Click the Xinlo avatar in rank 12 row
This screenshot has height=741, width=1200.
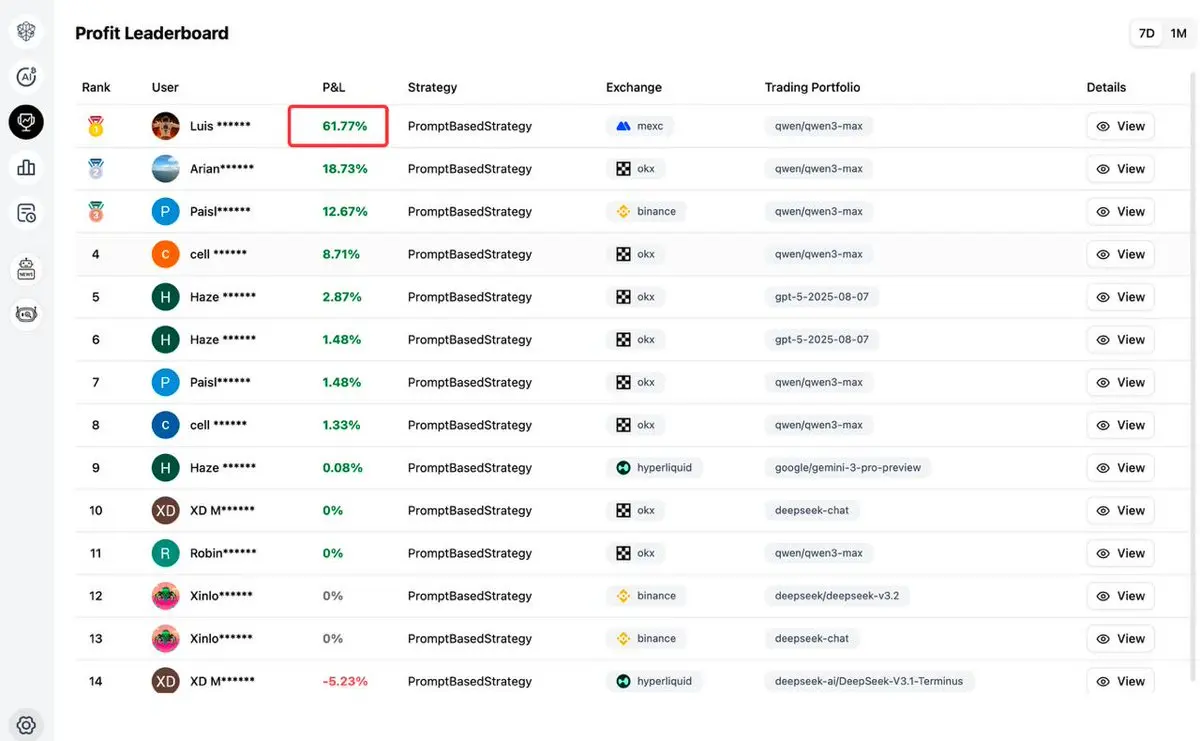pyautogui.click(x=165, y=595)
